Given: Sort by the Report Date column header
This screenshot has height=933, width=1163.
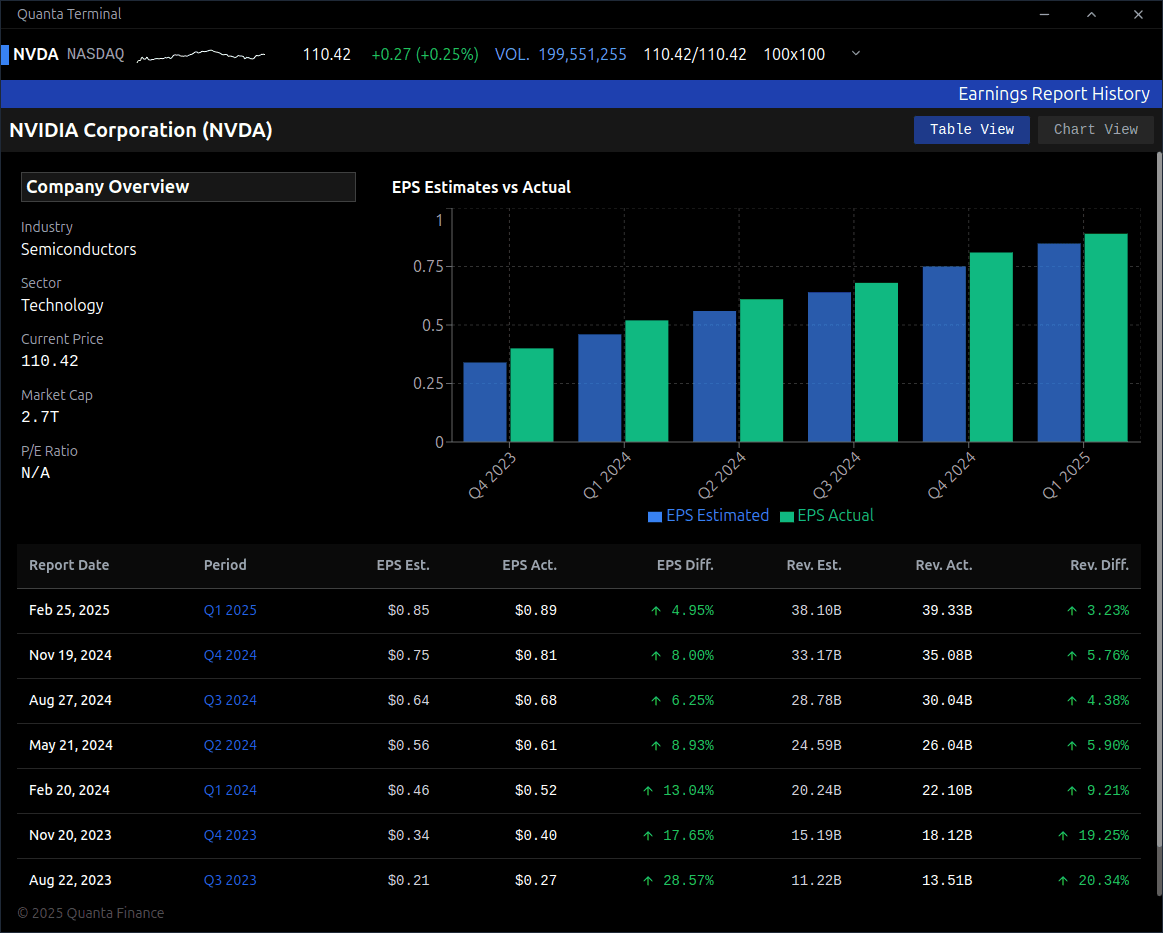Looking at the screenshot, I should (x=69, y=565).
